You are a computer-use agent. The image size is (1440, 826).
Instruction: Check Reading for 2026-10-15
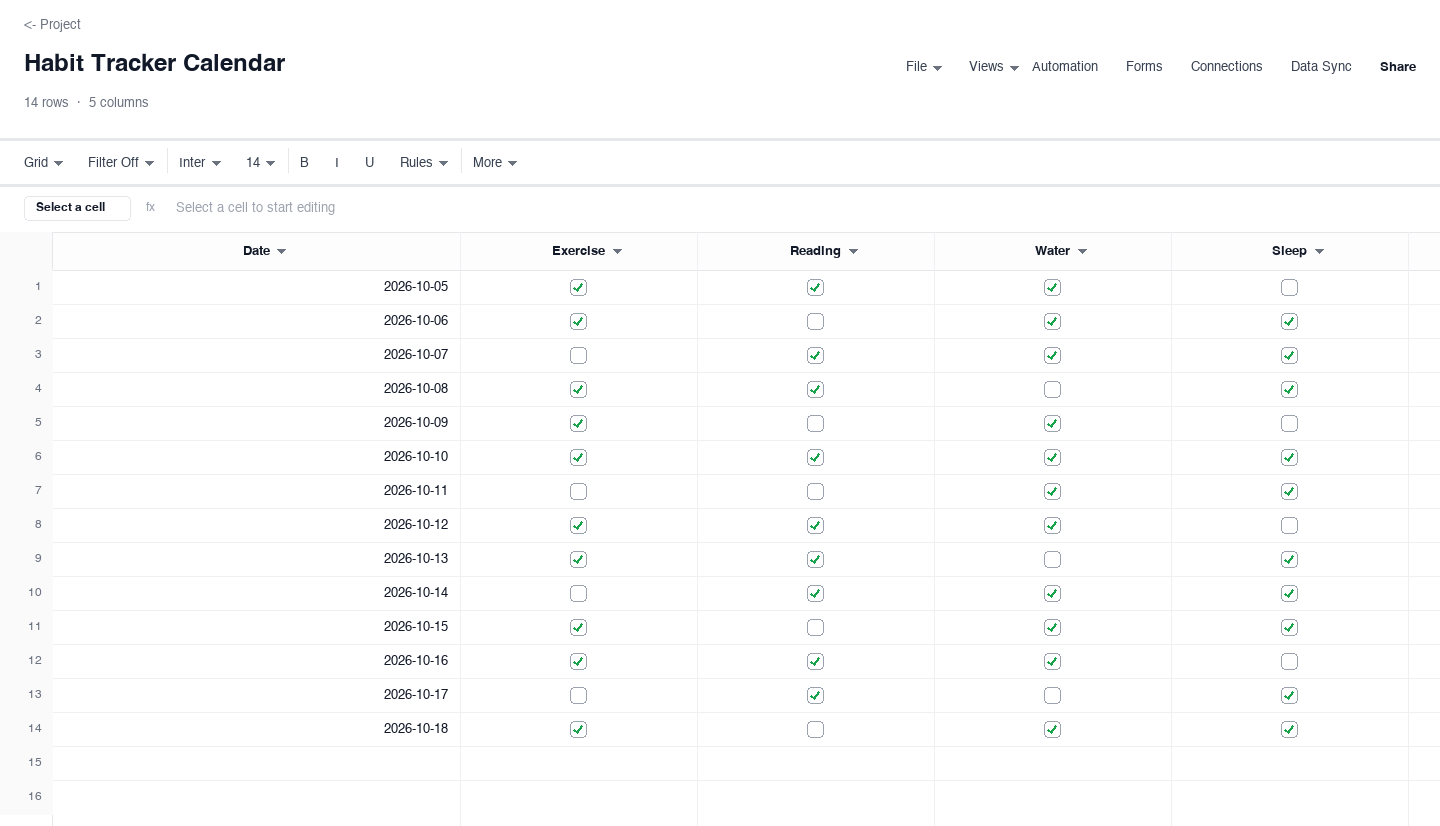coord(815,628)
